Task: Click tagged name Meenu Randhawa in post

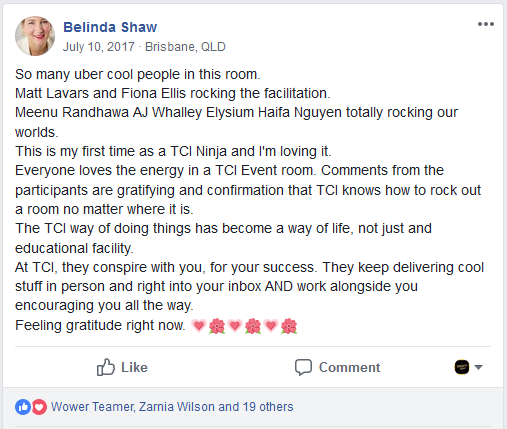Action: pos(72,112)
